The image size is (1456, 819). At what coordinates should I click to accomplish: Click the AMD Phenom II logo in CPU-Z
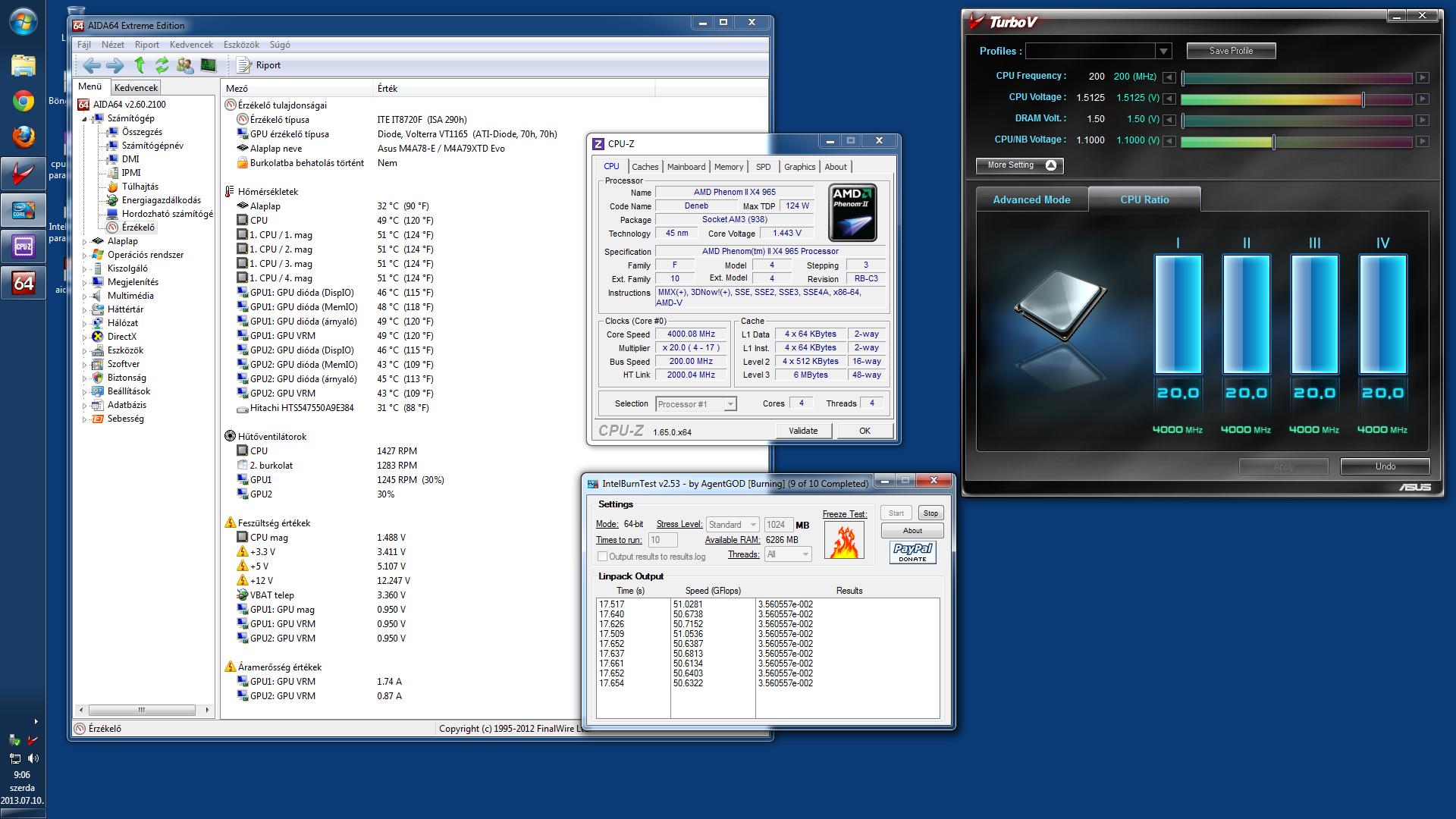pyautogui.click(x=852, y=212)
